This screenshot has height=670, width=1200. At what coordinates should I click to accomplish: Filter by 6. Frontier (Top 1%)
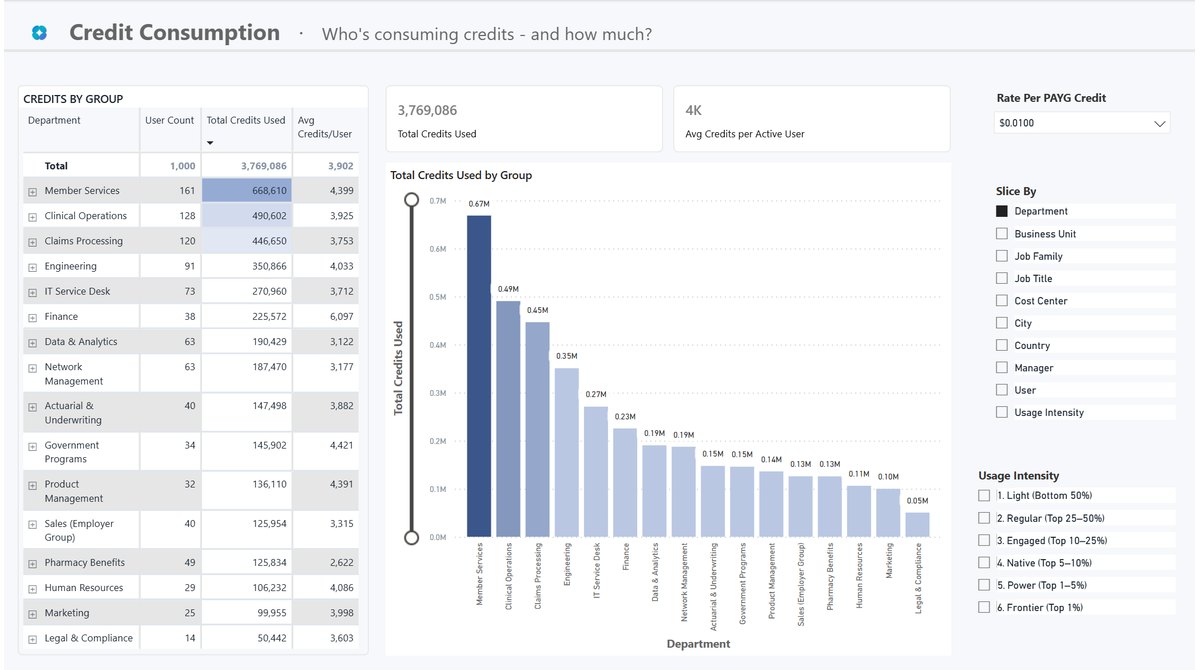[985, 607]
